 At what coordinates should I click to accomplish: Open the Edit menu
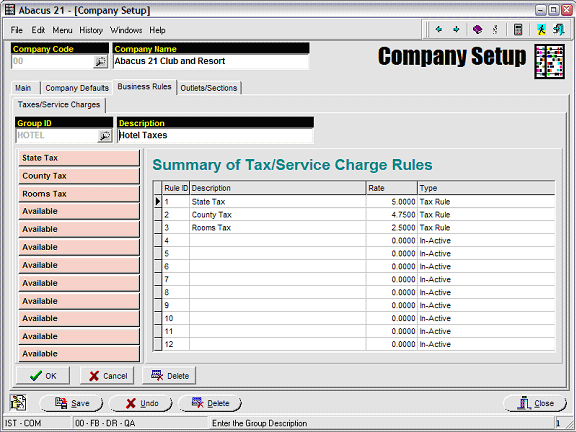click(38, 30)
